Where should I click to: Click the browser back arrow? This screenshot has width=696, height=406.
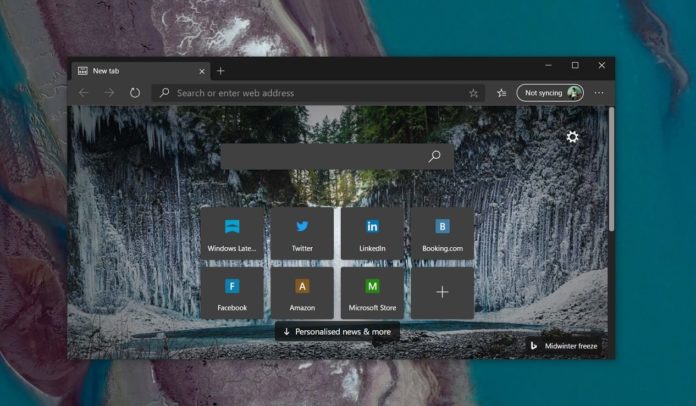[84, 93]
